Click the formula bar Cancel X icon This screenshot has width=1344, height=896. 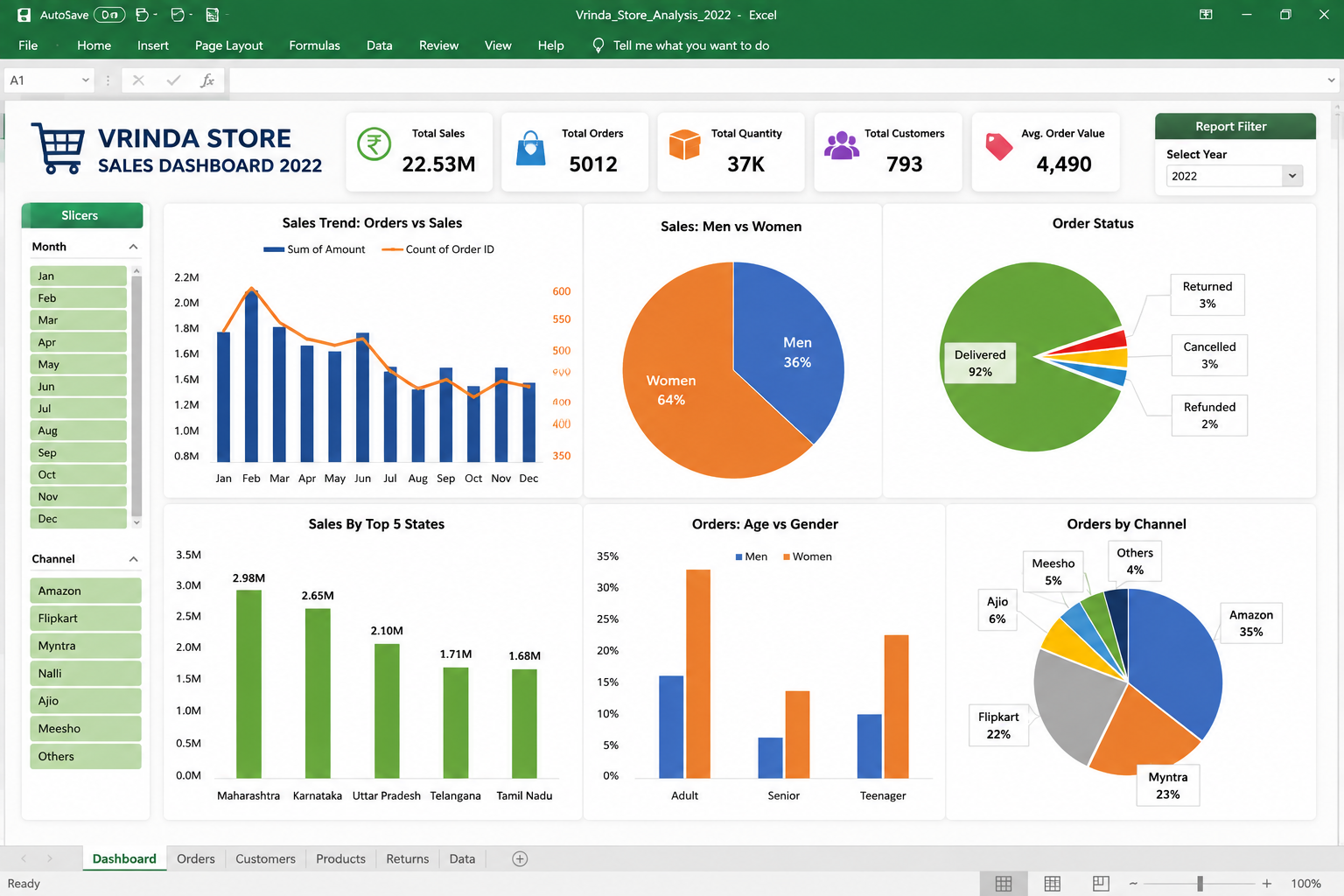coord(138,80)
